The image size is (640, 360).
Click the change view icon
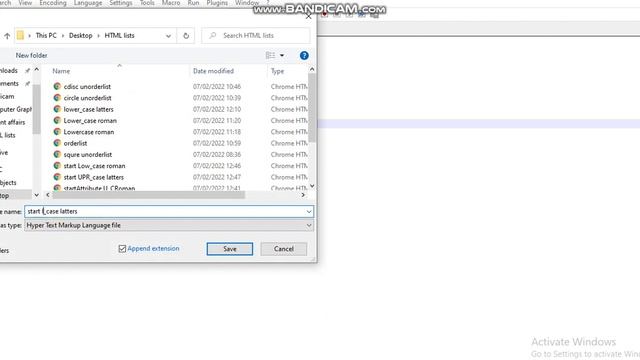270,56
